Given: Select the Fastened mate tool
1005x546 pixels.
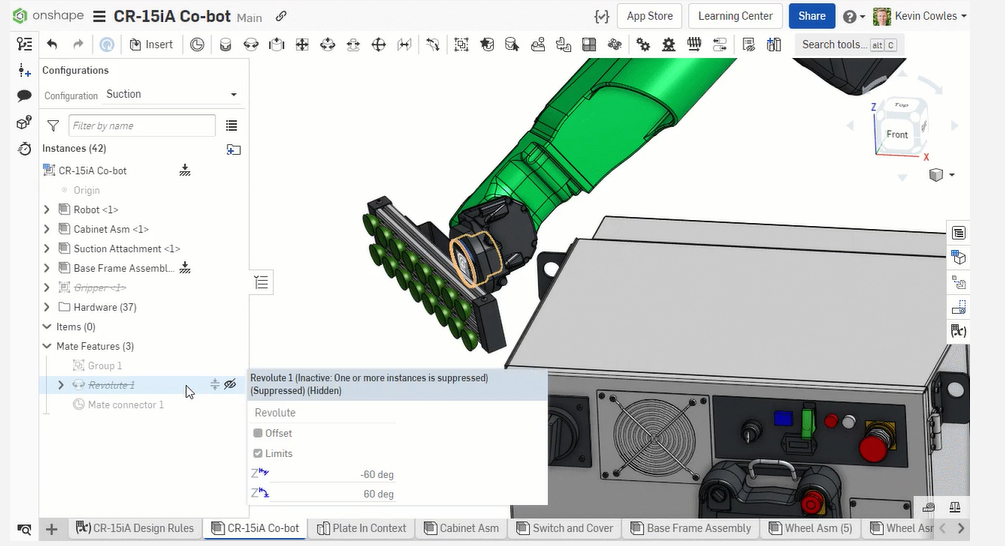Looking at the screenshot, I should pos(226,44).
